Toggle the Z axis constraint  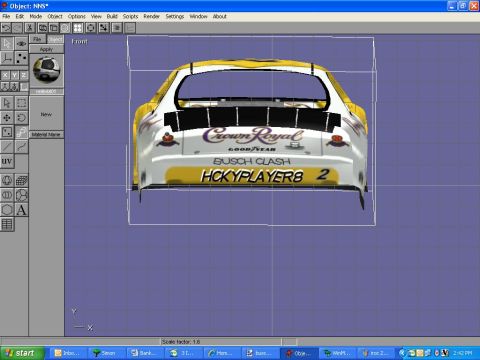24,75
